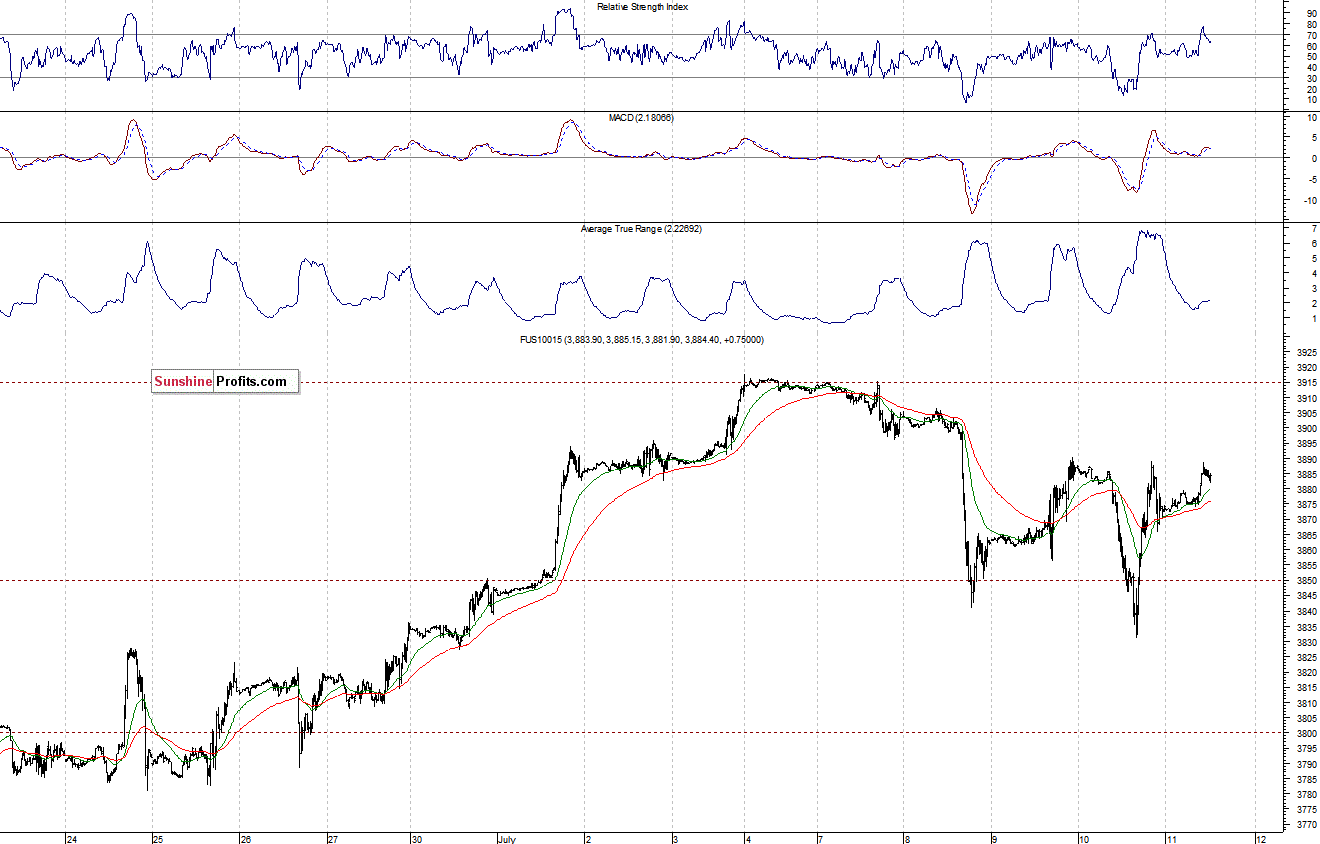Image resolution: width=1320 pixels, height=844 pixels.
Task: Click the 3830 price axis label
Action: [x=1306, y=642]
